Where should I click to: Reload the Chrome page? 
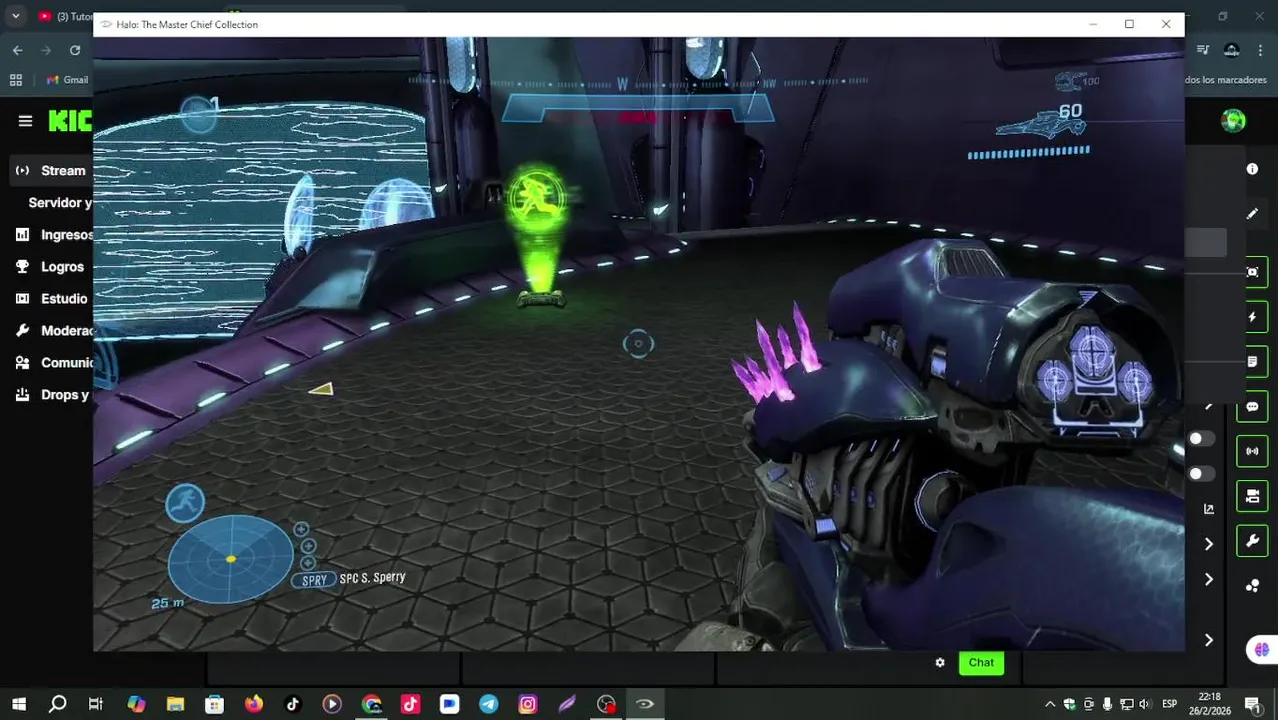75,50
